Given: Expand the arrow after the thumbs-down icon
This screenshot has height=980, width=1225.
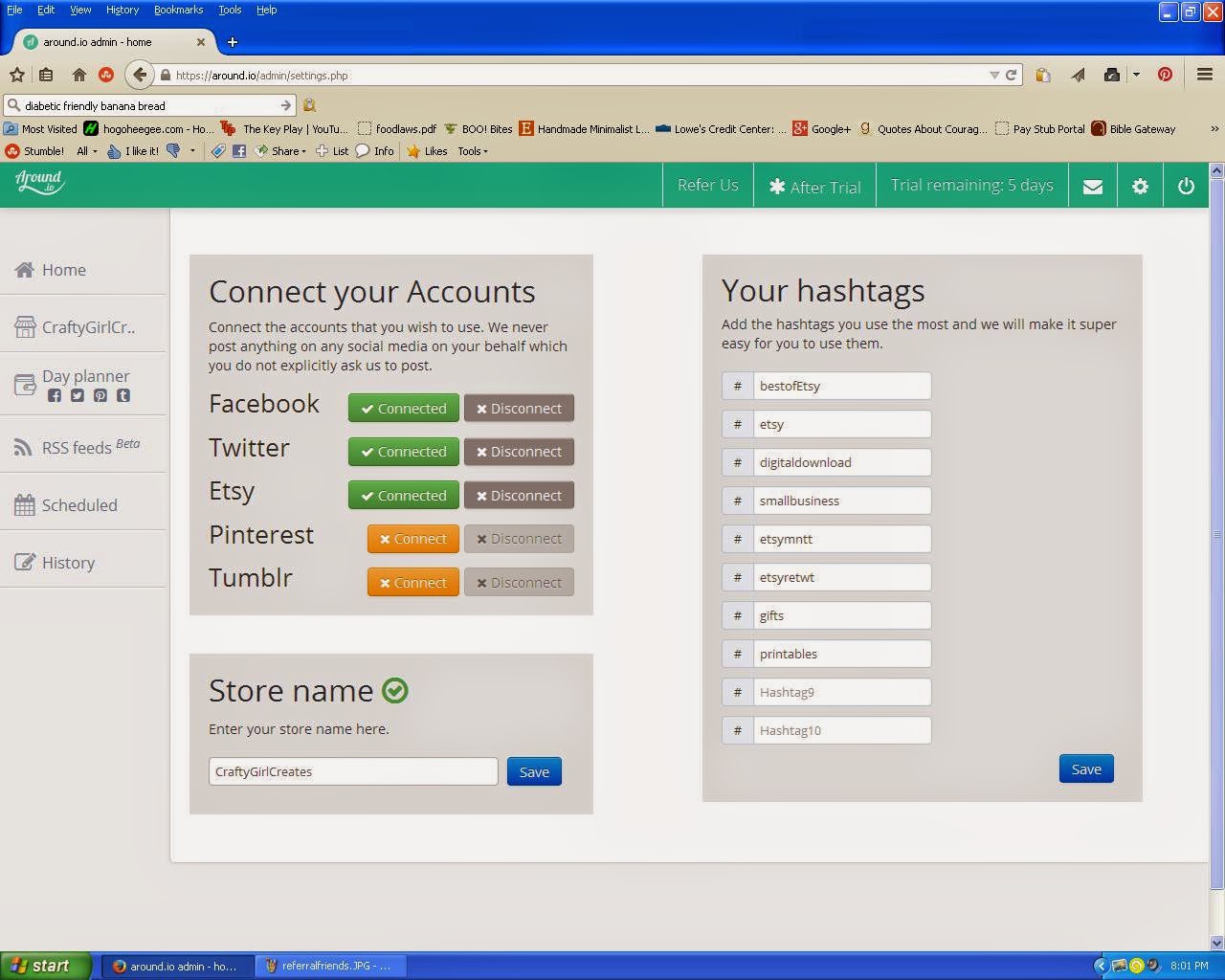Looking at the screenshot, I should point(192,150).
